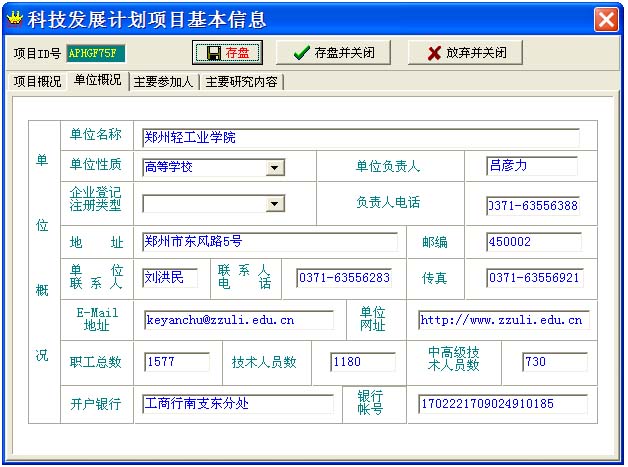
Task: Focus the 单位负责人 field showing 吕彦力
Action: pos(531,166)
